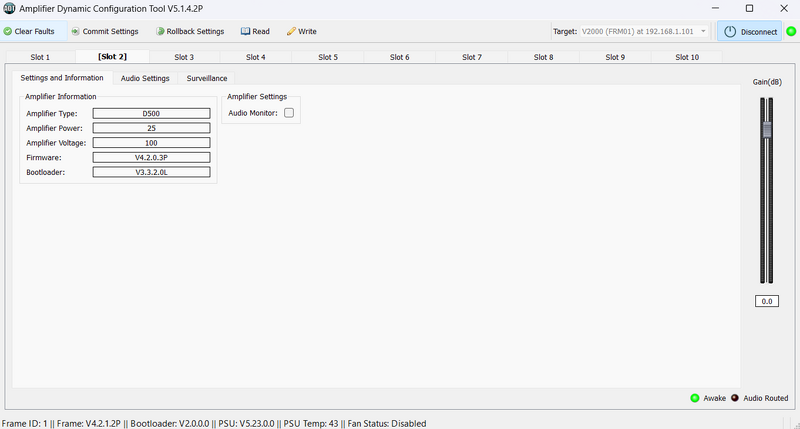
Task: Click the Audio Routed status label
Action: tap(765, 398)
